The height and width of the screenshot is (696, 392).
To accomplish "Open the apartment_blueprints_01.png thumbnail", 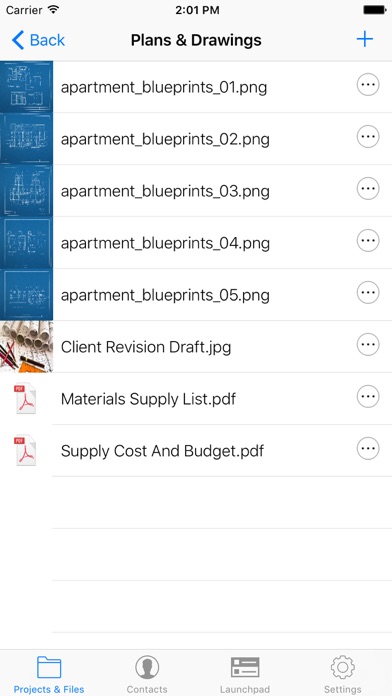I will click(x=26, y=87).
